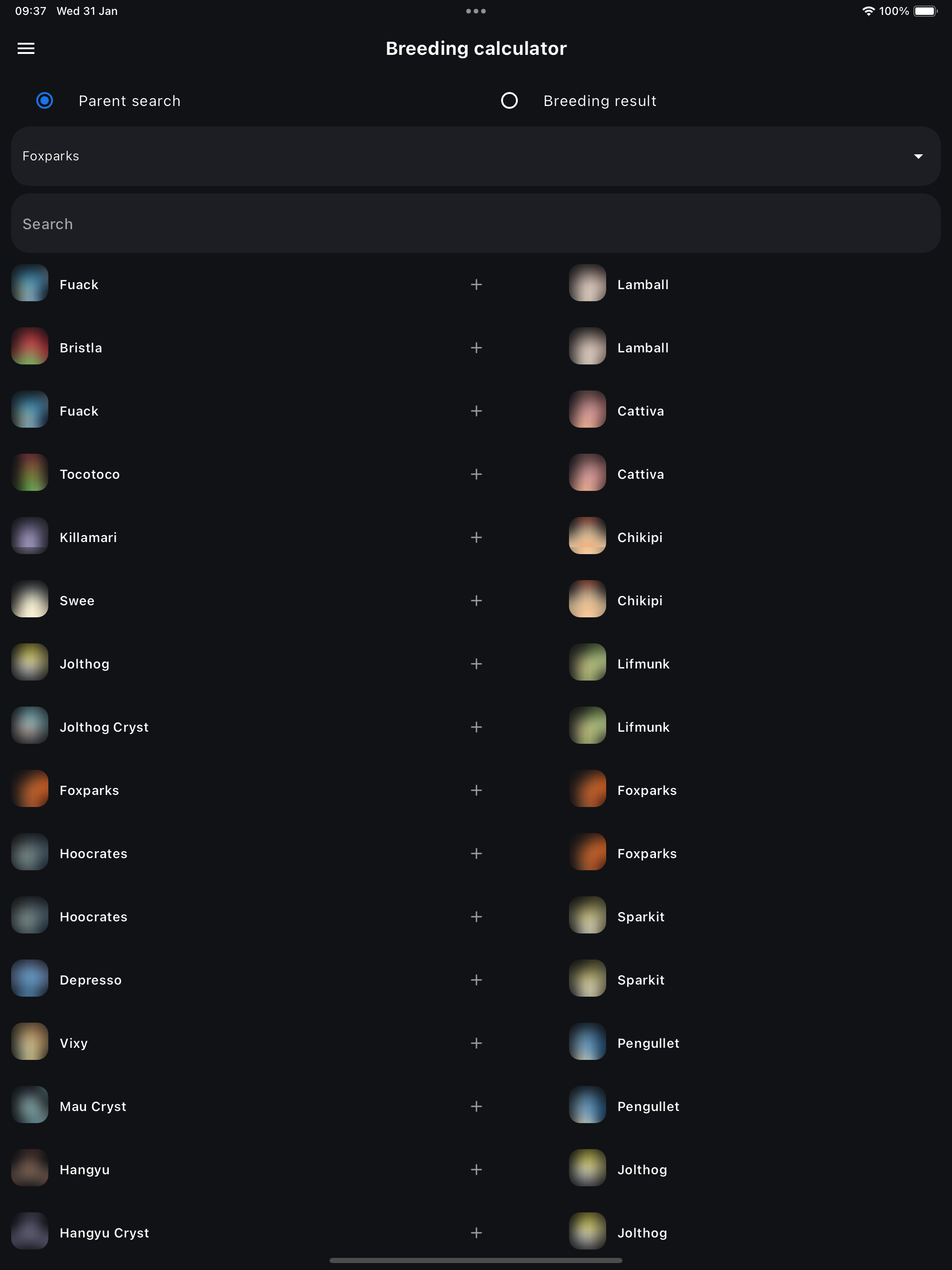Click the plus icon beside Swee

click(x=476, y=601)
